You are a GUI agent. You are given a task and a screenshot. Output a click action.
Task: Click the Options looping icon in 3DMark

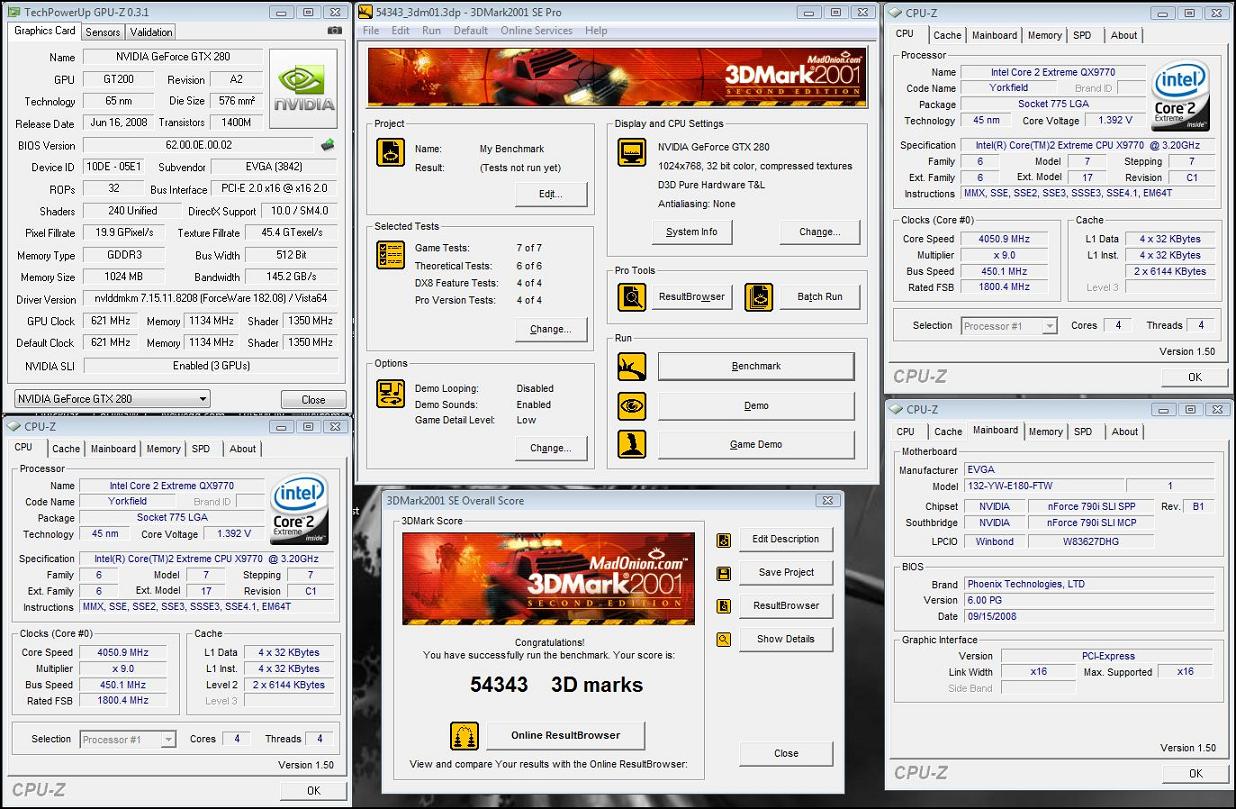pyautogui.click(x=390, y=393)
